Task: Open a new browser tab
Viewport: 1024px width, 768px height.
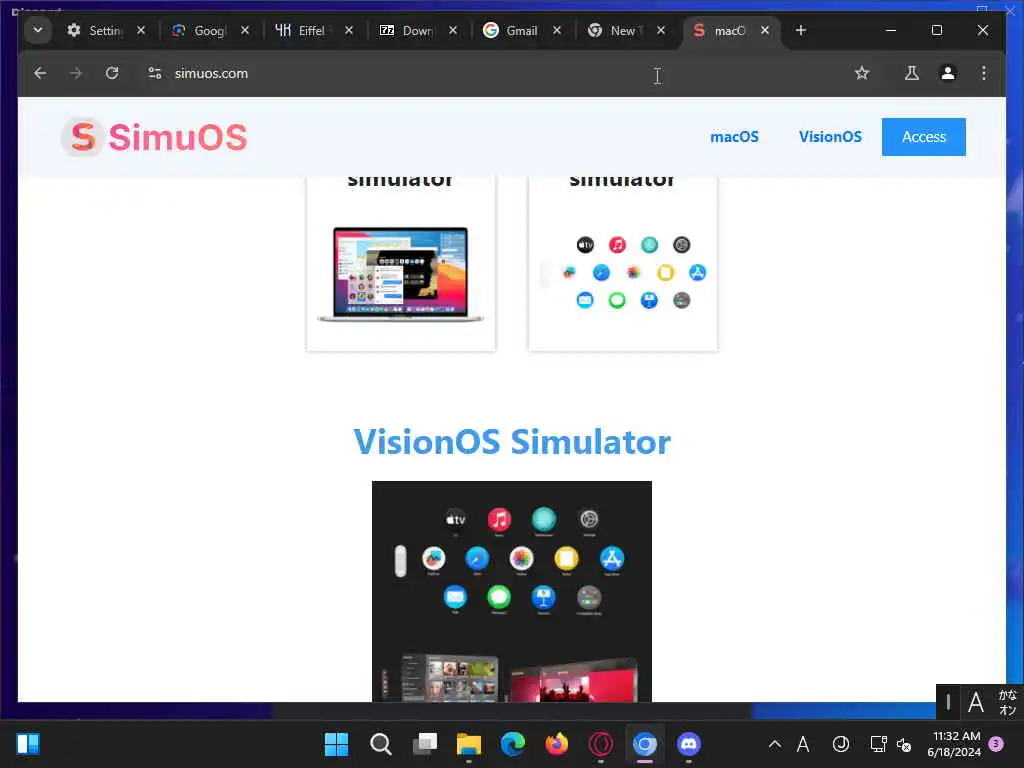Action: coord(801,30)
